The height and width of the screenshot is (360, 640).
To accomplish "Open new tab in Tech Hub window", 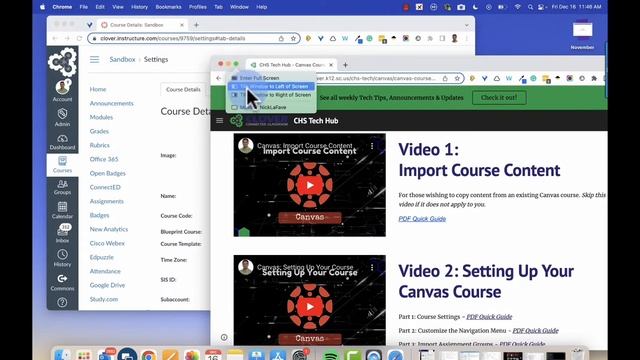I will 345,65.
